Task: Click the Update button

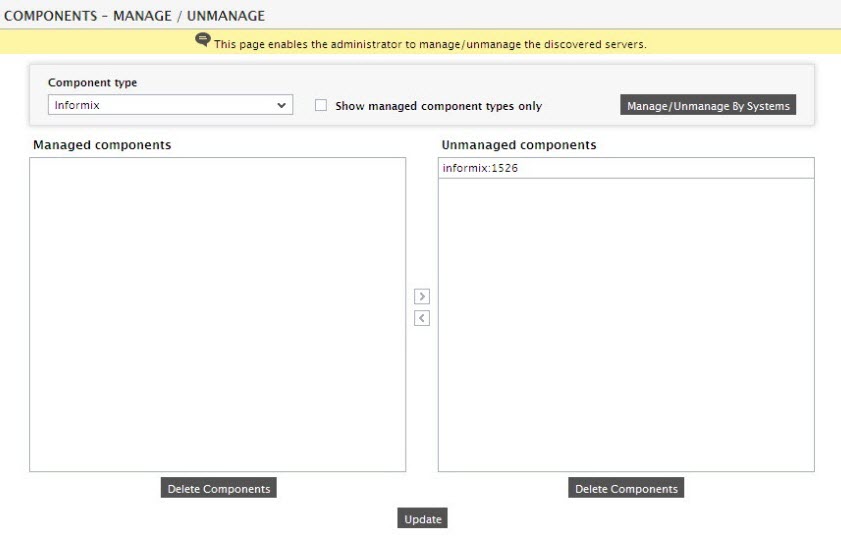Action: pyautogui.click(x=423, y=519)
